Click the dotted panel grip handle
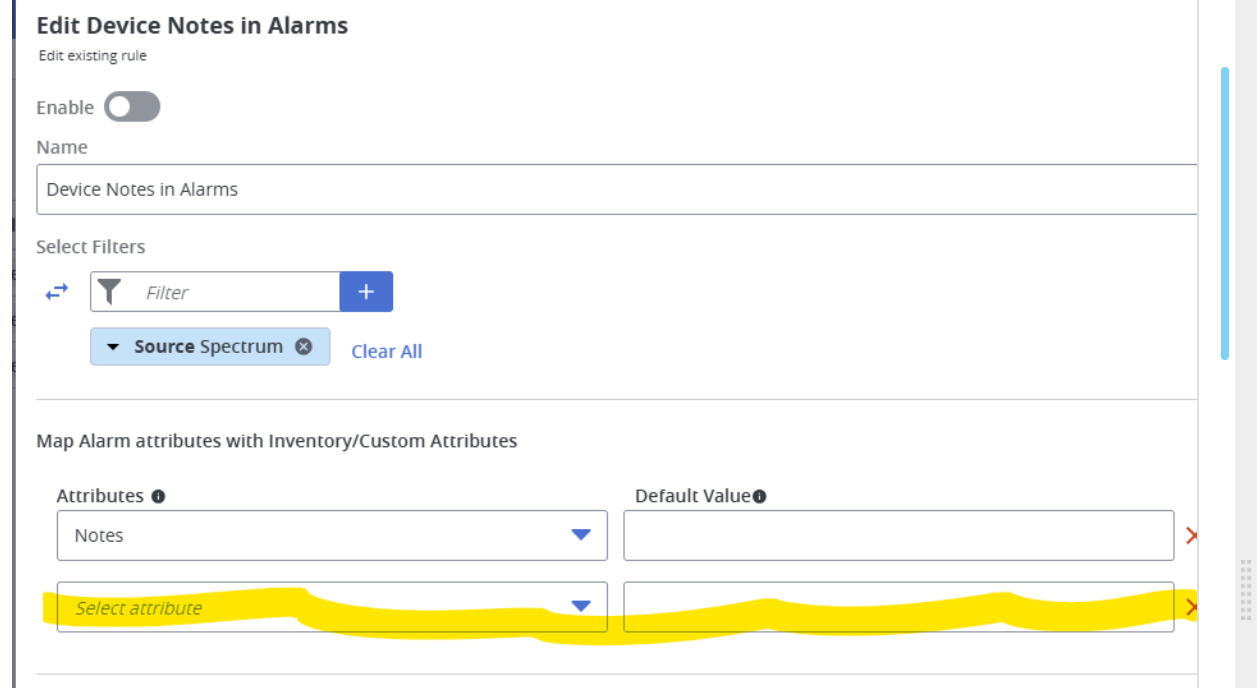 [1246, 590]
